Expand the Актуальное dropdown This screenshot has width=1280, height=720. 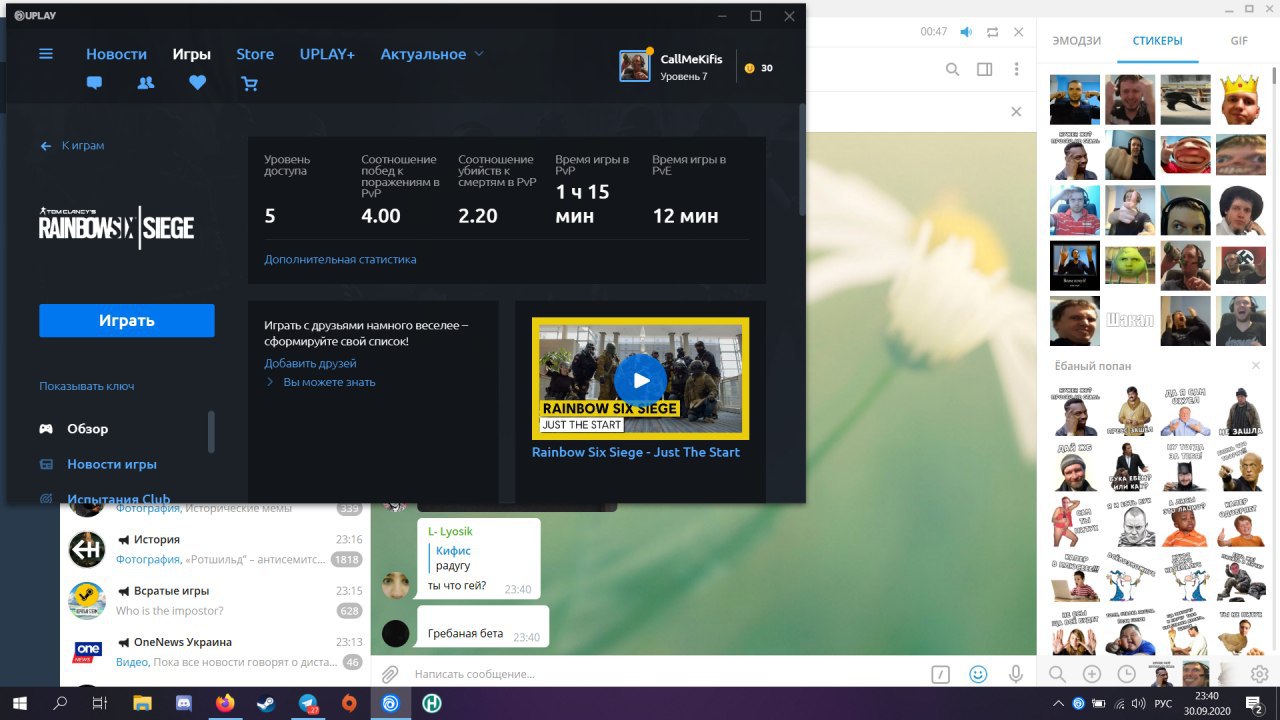[x=432, y=54]
